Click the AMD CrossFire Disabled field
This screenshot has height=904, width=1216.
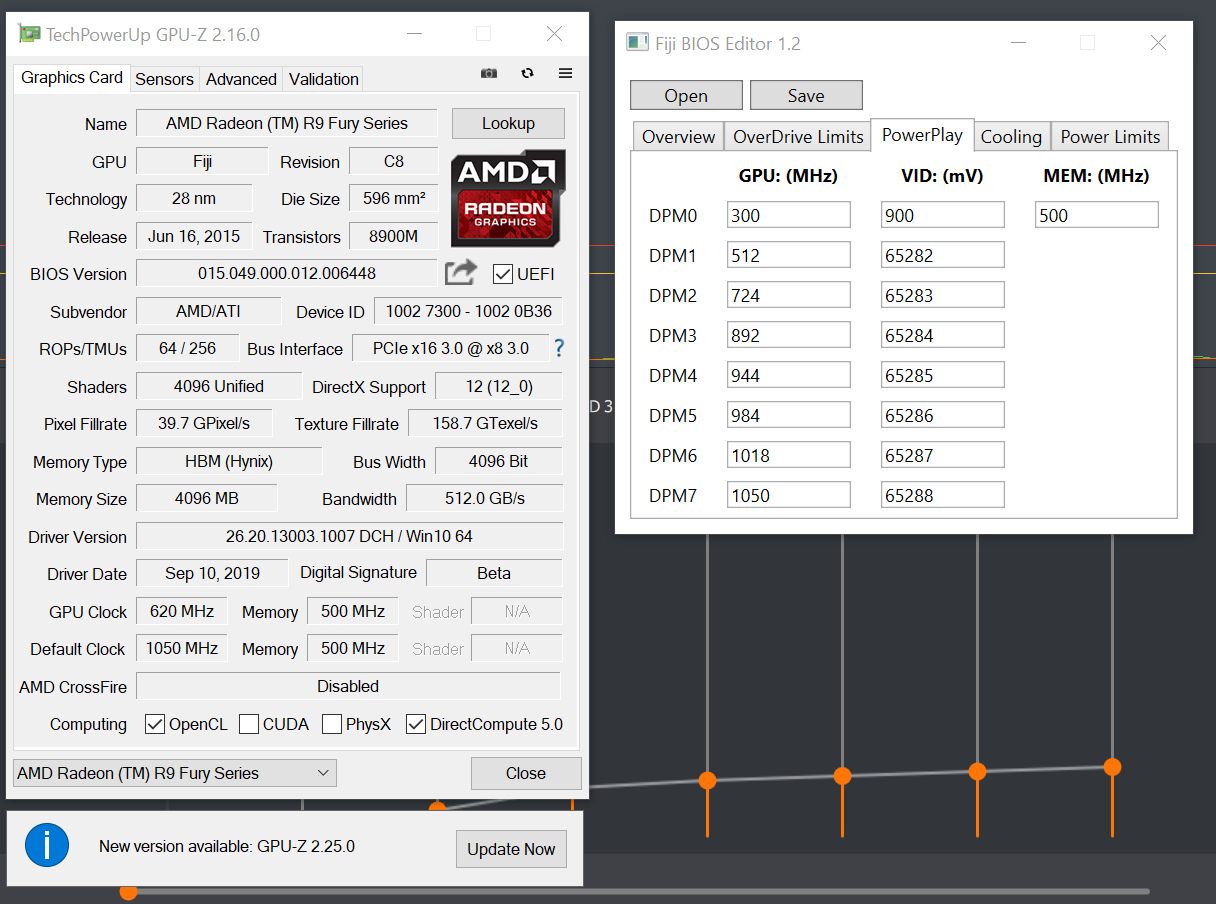348,686
